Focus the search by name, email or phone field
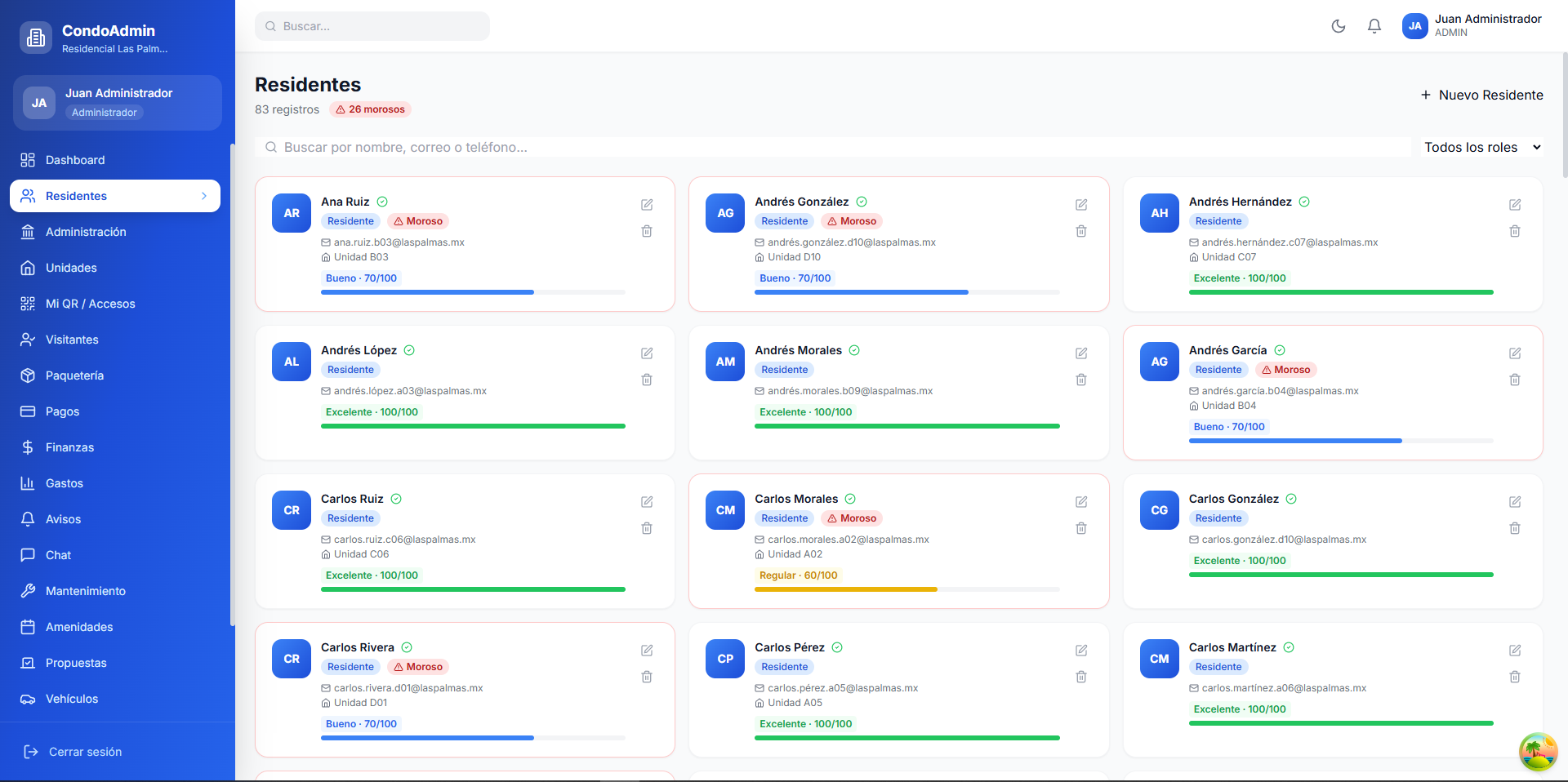The image size is (1568, 782). (x=833, y=148)
